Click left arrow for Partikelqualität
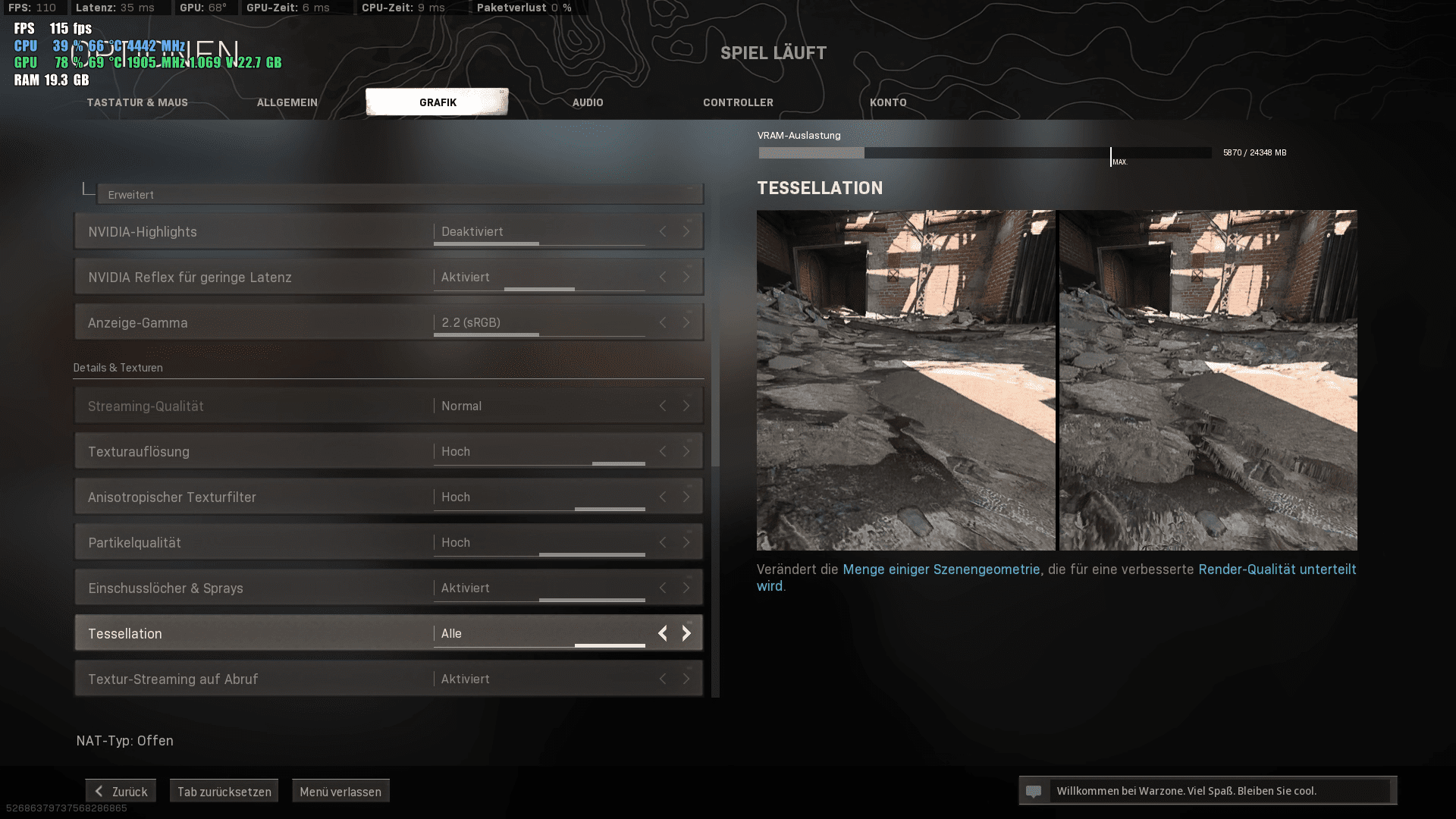This screenshot has height=819, width=1456. pos(663,542)
